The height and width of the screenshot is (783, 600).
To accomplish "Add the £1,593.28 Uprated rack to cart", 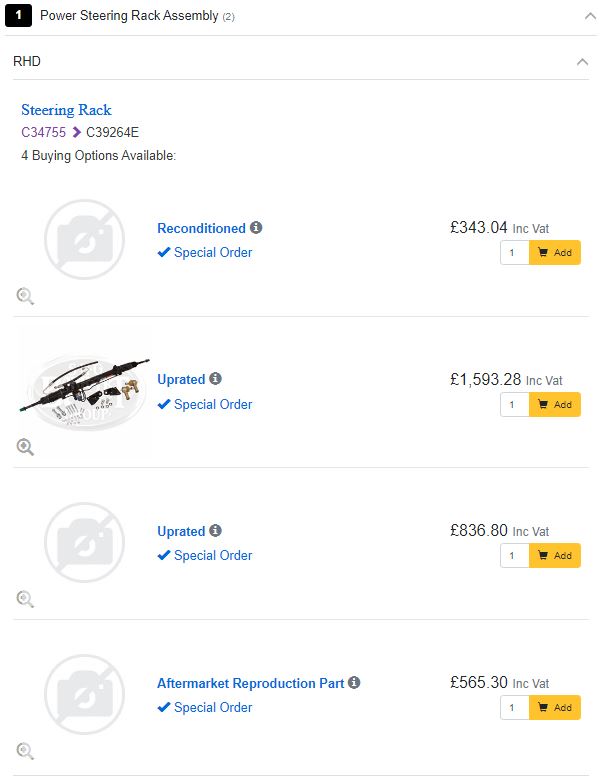I will pos(554,405).
